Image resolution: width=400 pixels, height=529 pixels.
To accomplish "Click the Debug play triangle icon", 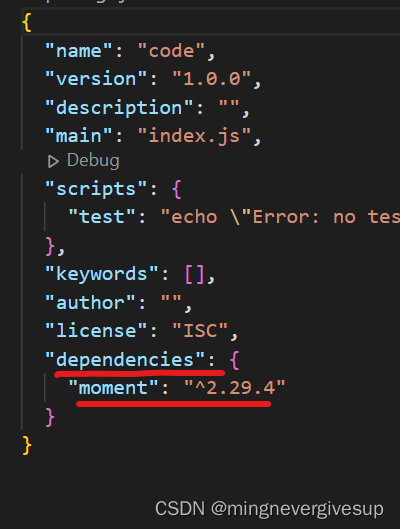I will coord(53,162).
